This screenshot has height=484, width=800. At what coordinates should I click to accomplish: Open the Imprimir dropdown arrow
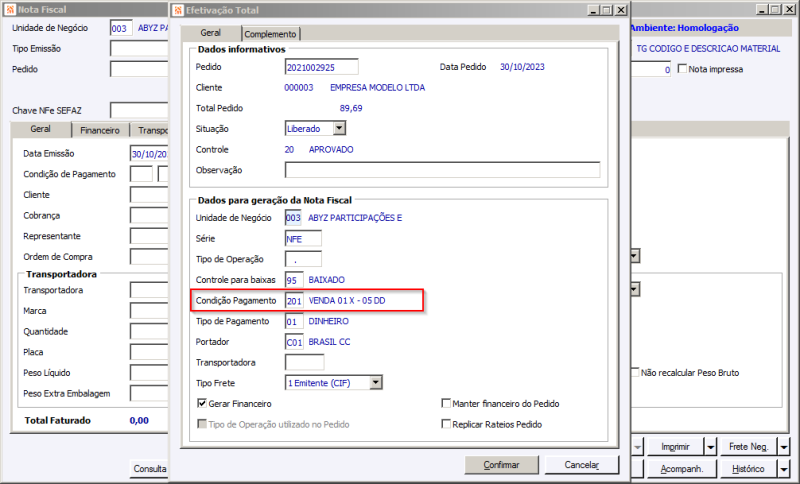[x=711, y=447]
